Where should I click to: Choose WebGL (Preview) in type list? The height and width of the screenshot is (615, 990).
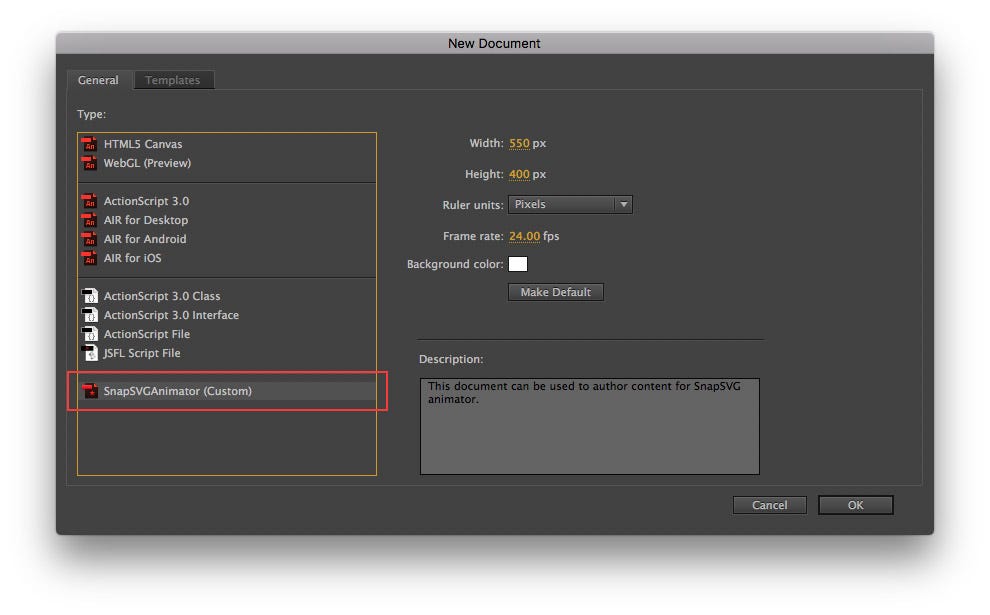tap(227, 163)
